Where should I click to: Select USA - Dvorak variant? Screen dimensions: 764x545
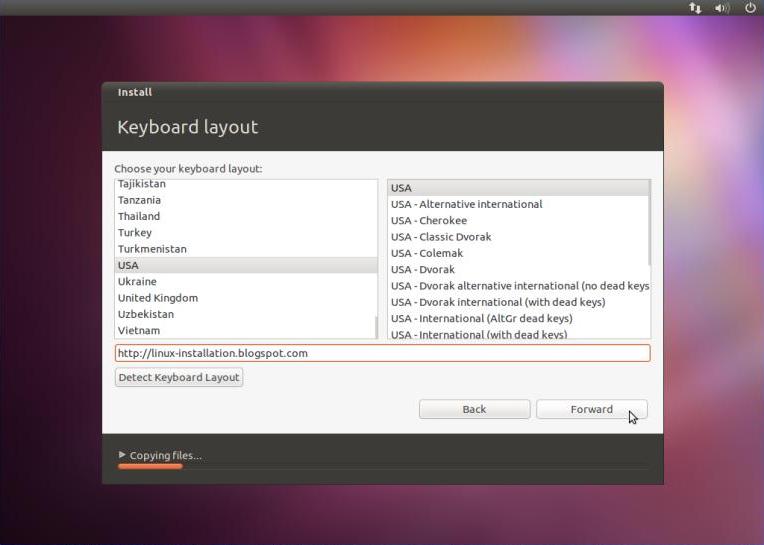(x=517, y=270)
